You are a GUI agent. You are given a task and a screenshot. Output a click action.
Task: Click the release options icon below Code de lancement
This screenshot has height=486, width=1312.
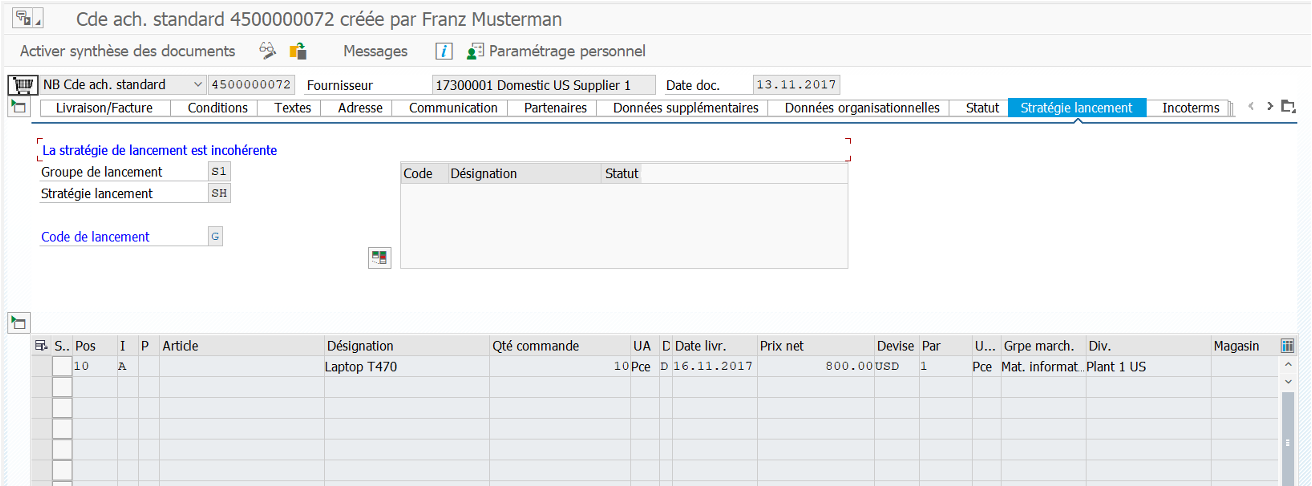[380, 258]
